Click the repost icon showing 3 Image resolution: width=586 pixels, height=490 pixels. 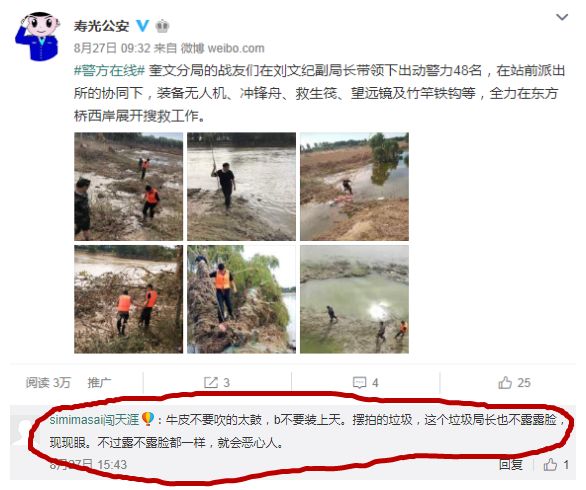pos(217,383)
